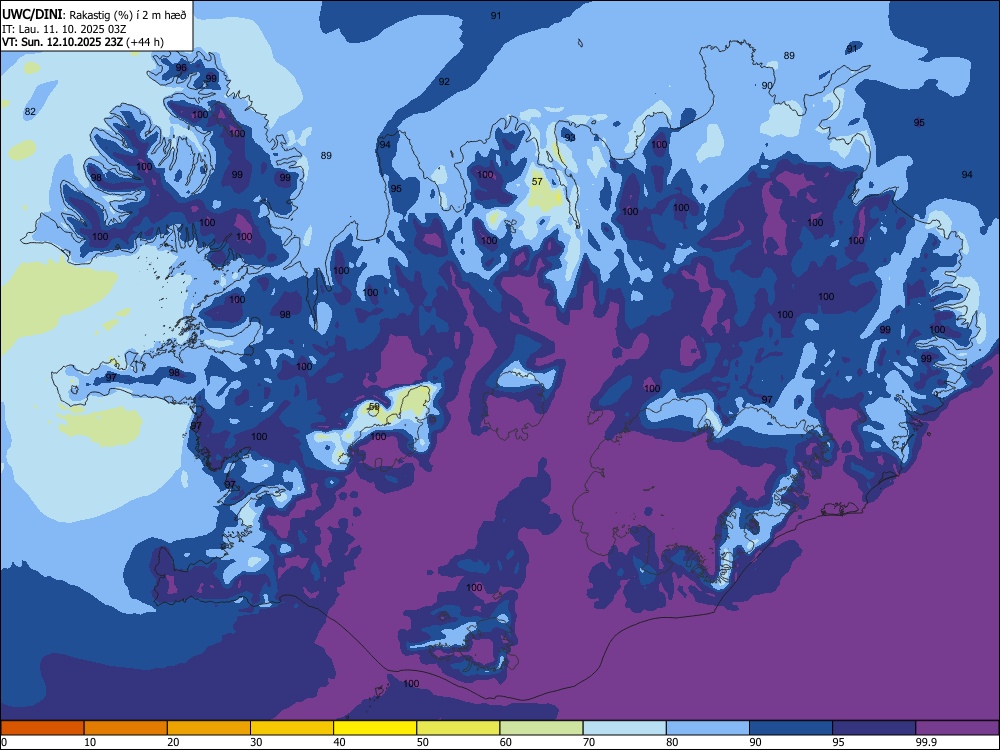The width and height of the screenshot is (1000, 750).
Task: Click the legend tick label '99.9'
Action: pyautogui.click(x=926, y=742)
